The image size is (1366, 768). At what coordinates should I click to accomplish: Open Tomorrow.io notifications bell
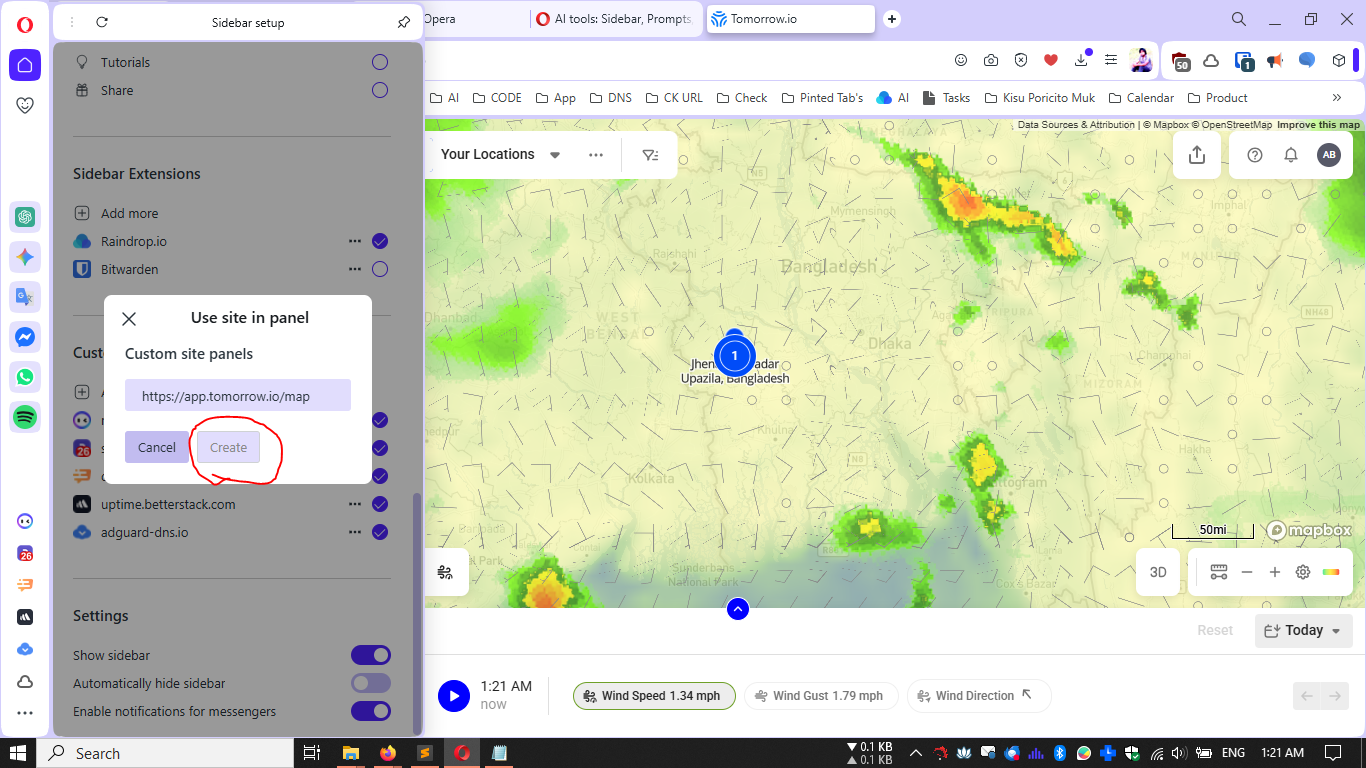[1291, 155]
